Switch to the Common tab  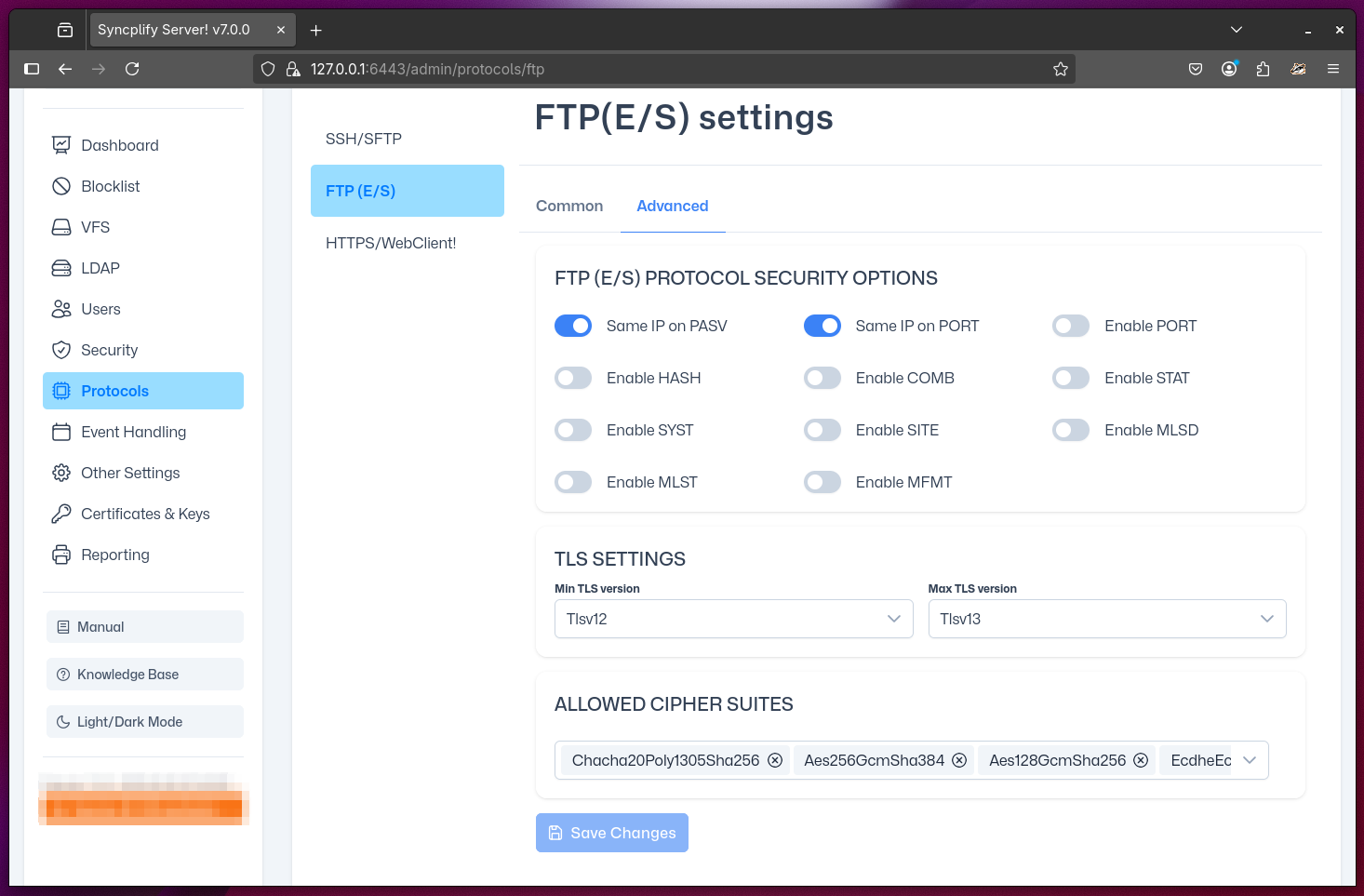point(568,206)
